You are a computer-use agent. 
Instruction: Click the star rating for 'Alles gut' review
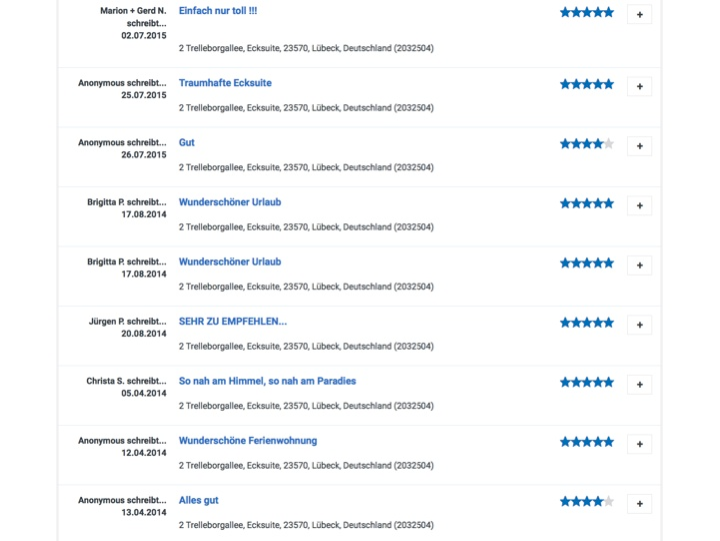(587, 501)
